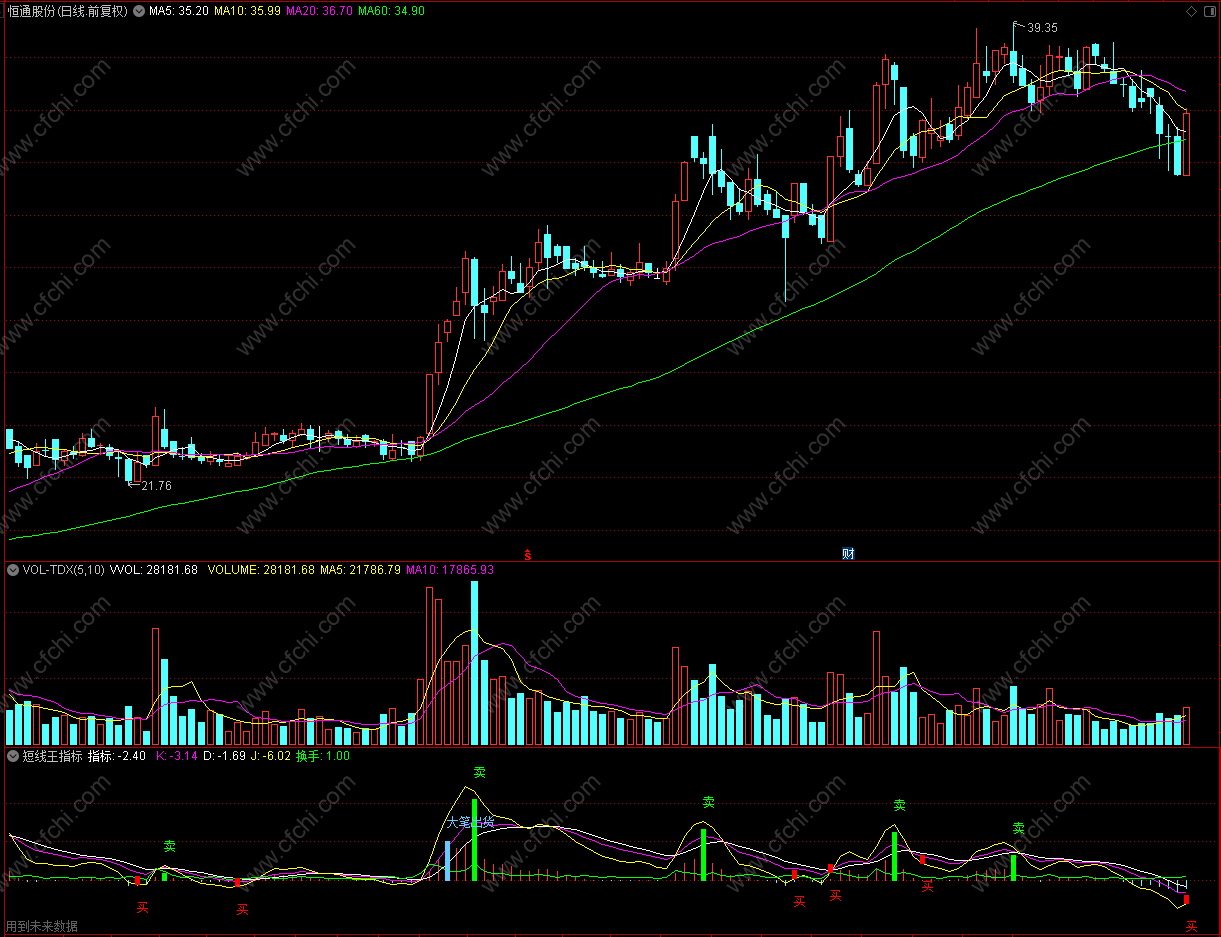This screenshot has width=1221, height=937.
Task: Click the D: -1.69 value
Action: click(x=225, y=756)
